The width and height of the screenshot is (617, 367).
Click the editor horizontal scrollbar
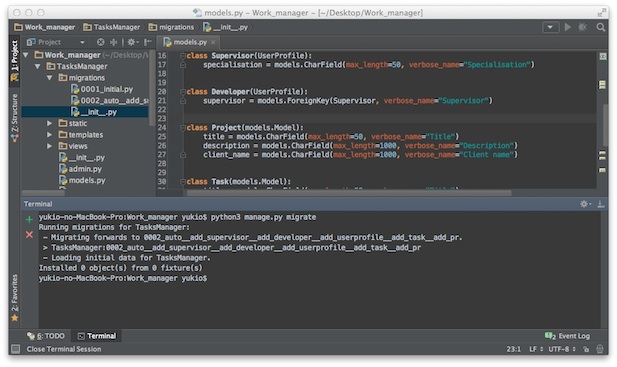point(349,193)
